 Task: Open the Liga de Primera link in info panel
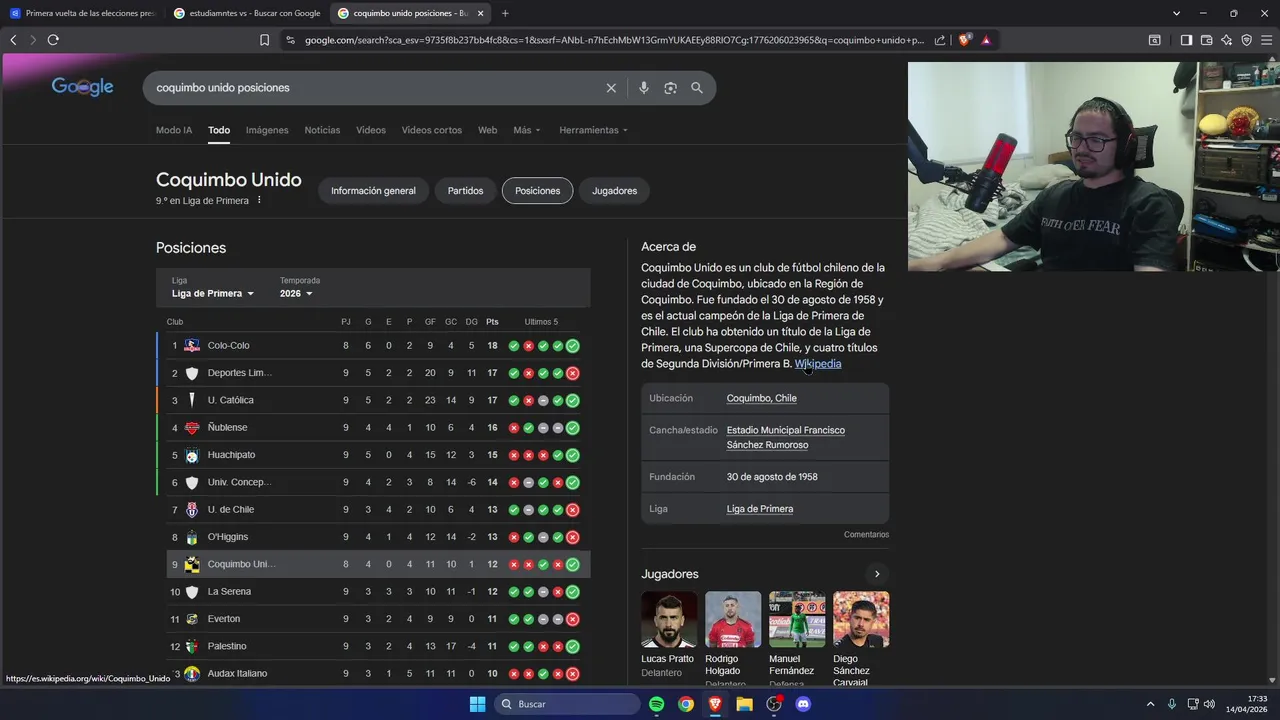[760, 509]
